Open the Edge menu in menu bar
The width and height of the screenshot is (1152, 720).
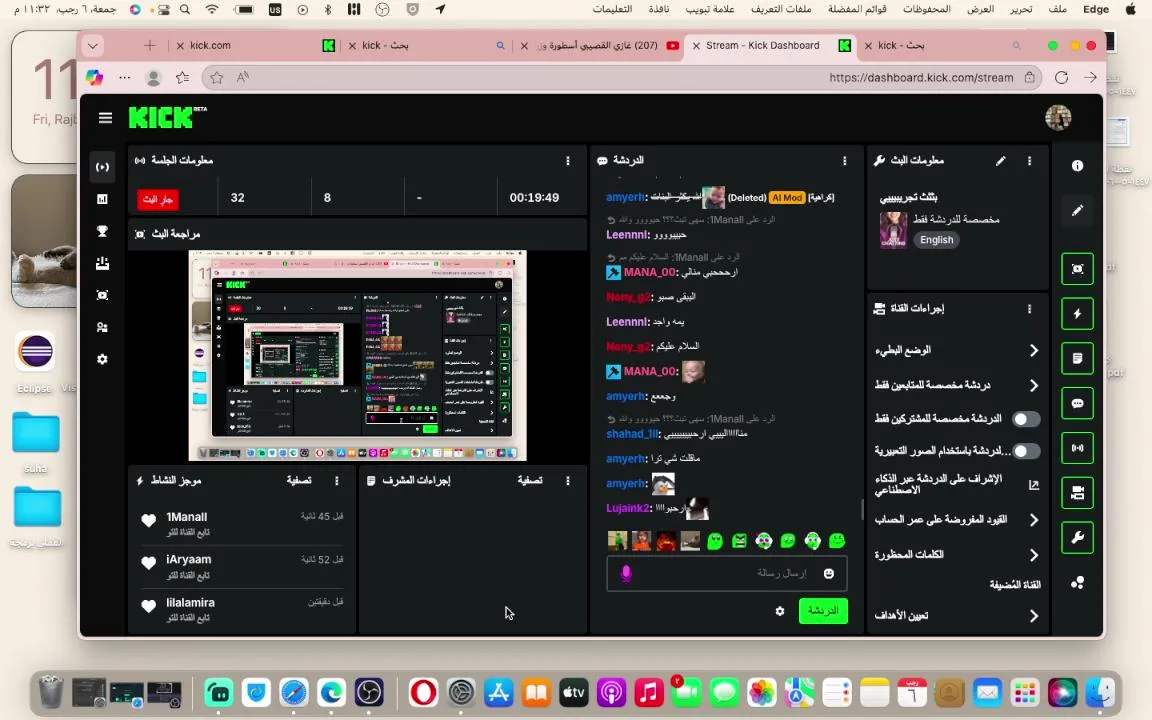pyautogui.click(x=1096, y=9)
